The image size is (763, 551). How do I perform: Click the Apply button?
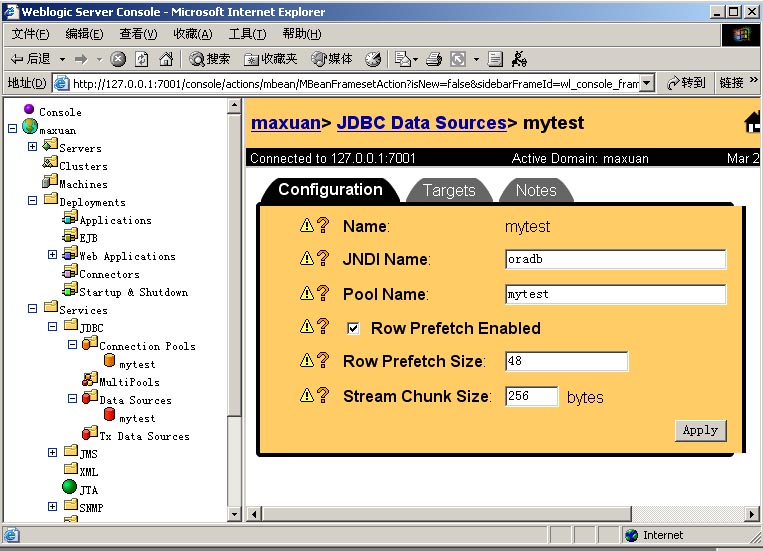[700, 430]
